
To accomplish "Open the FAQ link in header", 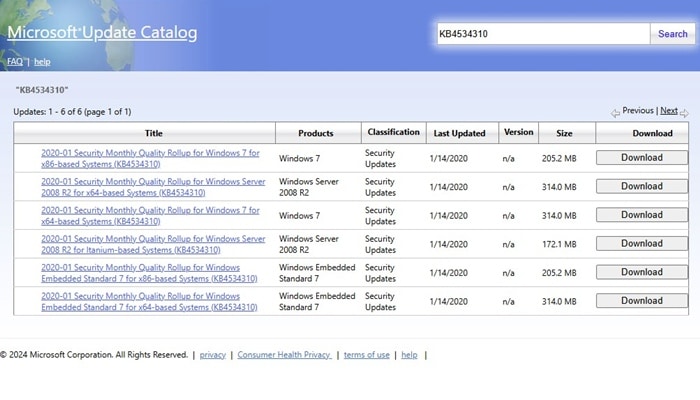I will 15,62.
